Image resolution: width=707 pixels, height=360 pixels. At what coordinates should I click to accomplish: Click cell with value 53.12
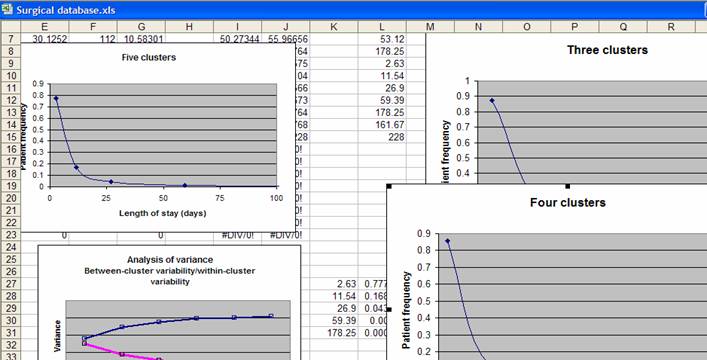[382, 39]
